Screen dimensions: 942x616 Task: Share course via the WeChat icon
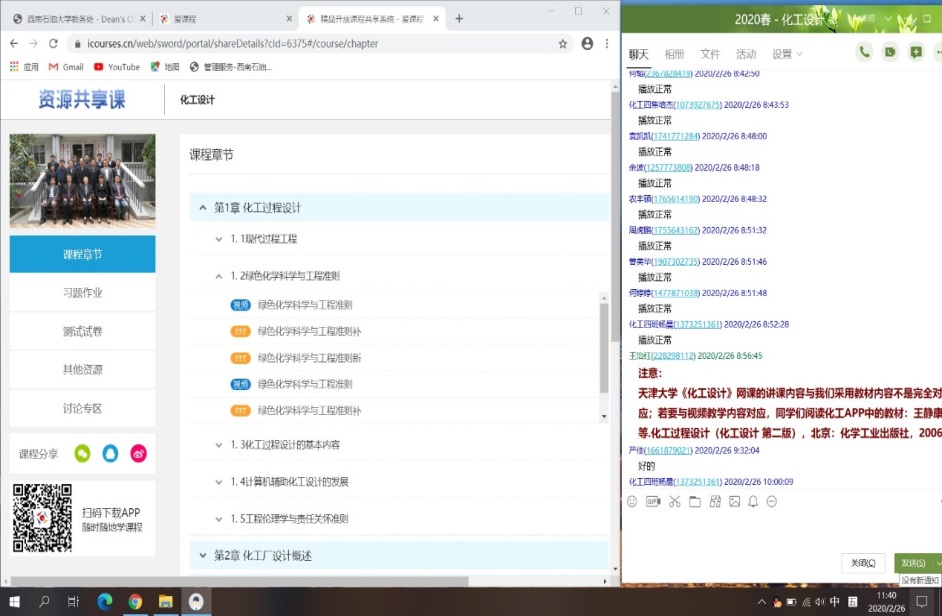[84, 454]
